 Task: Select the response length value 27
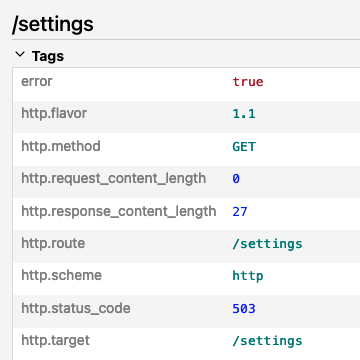click(240, 212)
